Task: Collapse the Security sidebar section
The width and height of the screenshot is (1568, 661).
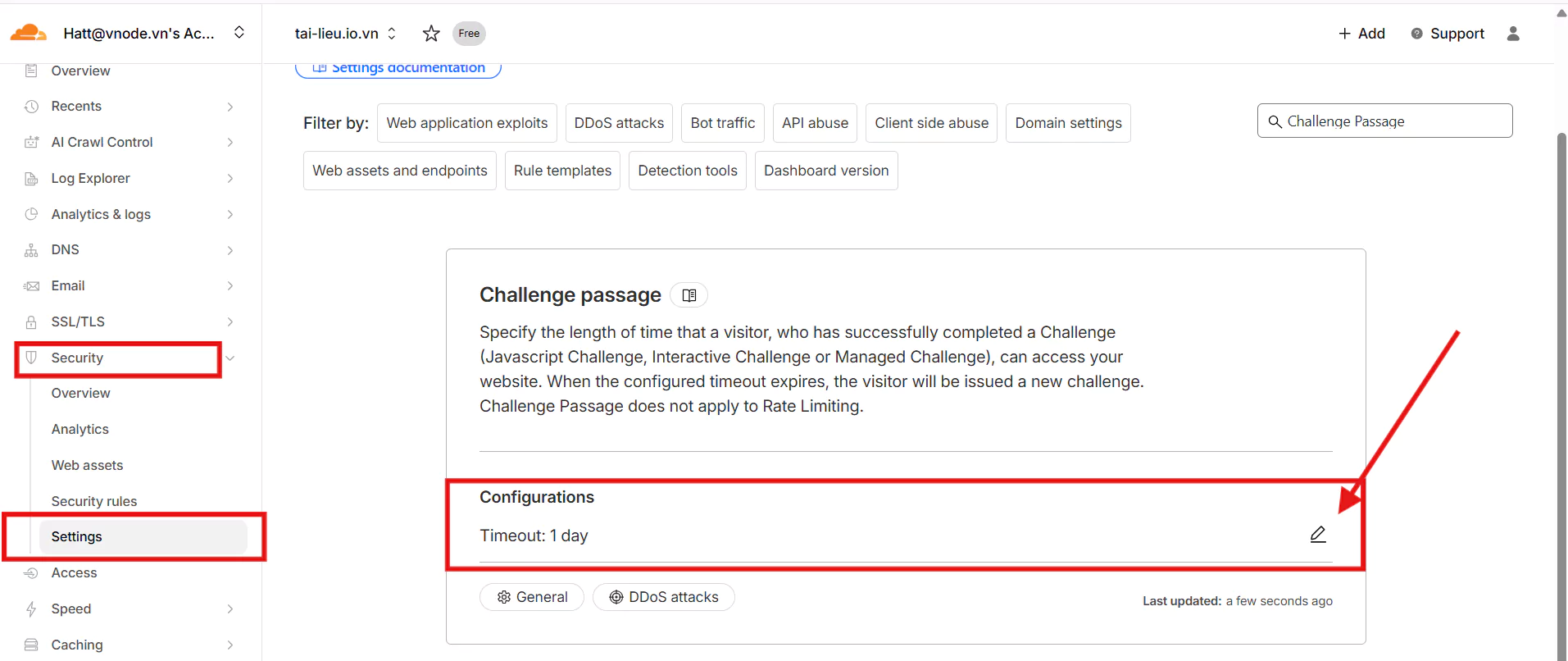Action: pyautogui.click(x=230, y=358)
